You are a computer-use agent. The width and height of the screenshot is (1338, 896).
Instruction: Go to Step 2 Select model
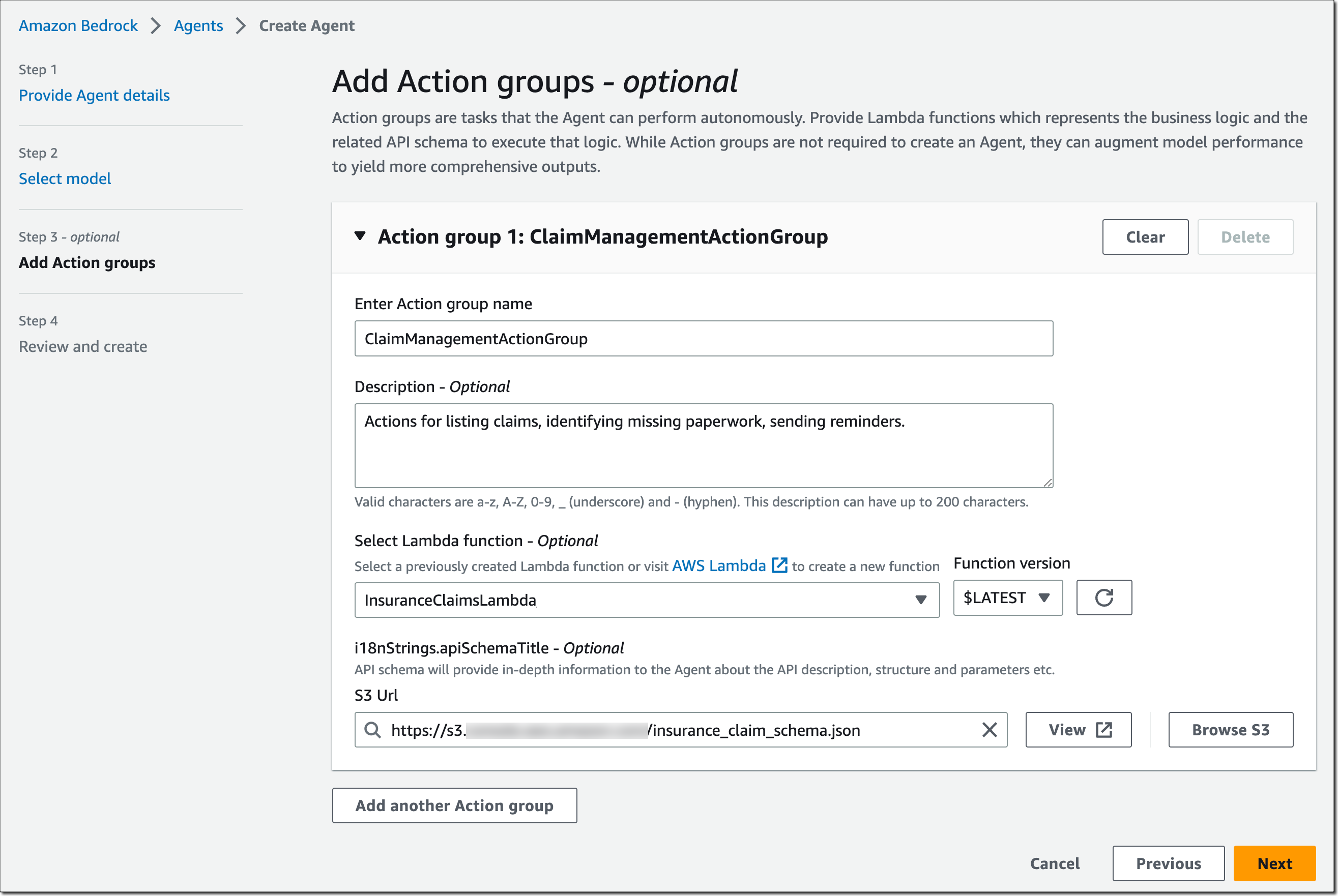65,178
